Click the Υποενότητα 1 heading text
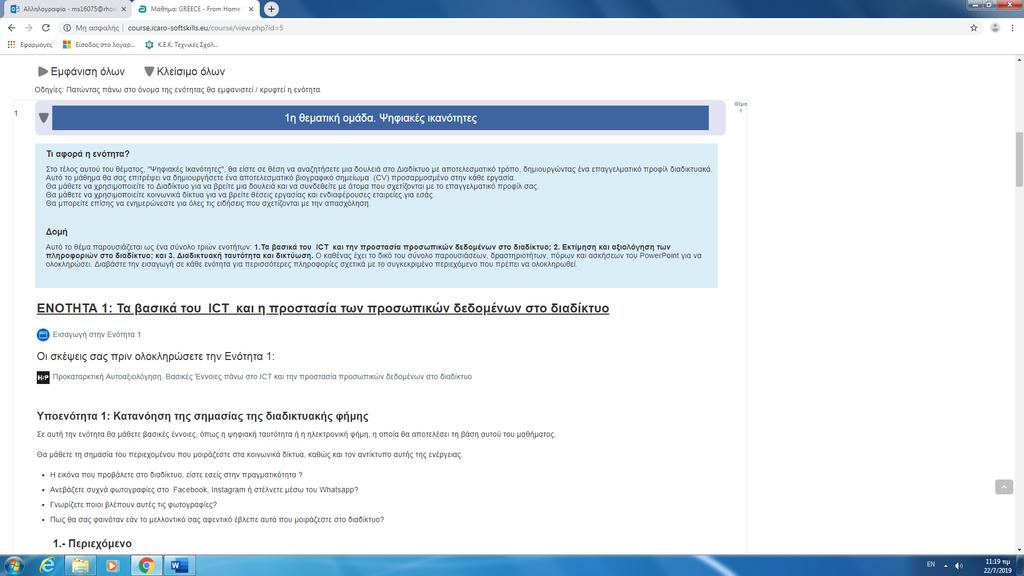The image size is (1024, 576). (x=202, y=416)
